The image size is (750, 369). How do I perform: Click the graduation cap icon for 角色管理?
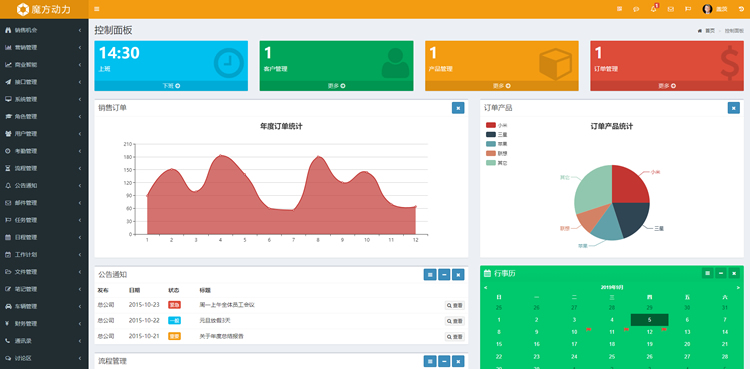pyautogui.click(x=8, y=116)
